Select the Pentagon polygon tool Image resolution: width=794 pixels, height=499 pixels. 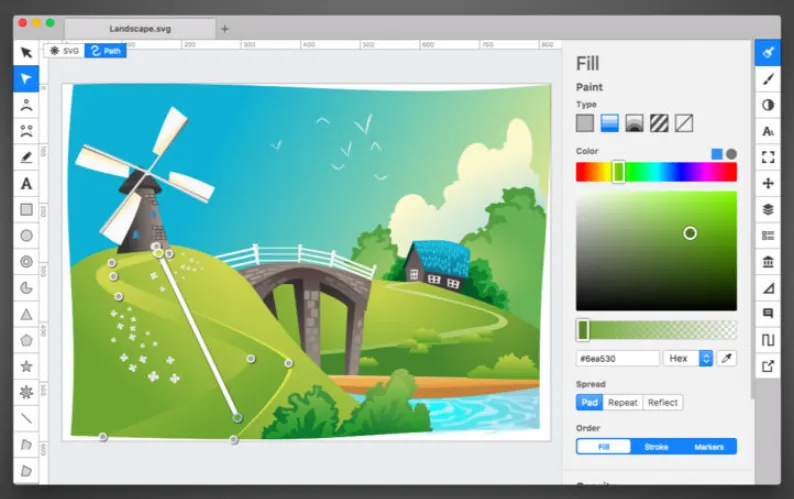pyautogui.click(x=26, y=340)
